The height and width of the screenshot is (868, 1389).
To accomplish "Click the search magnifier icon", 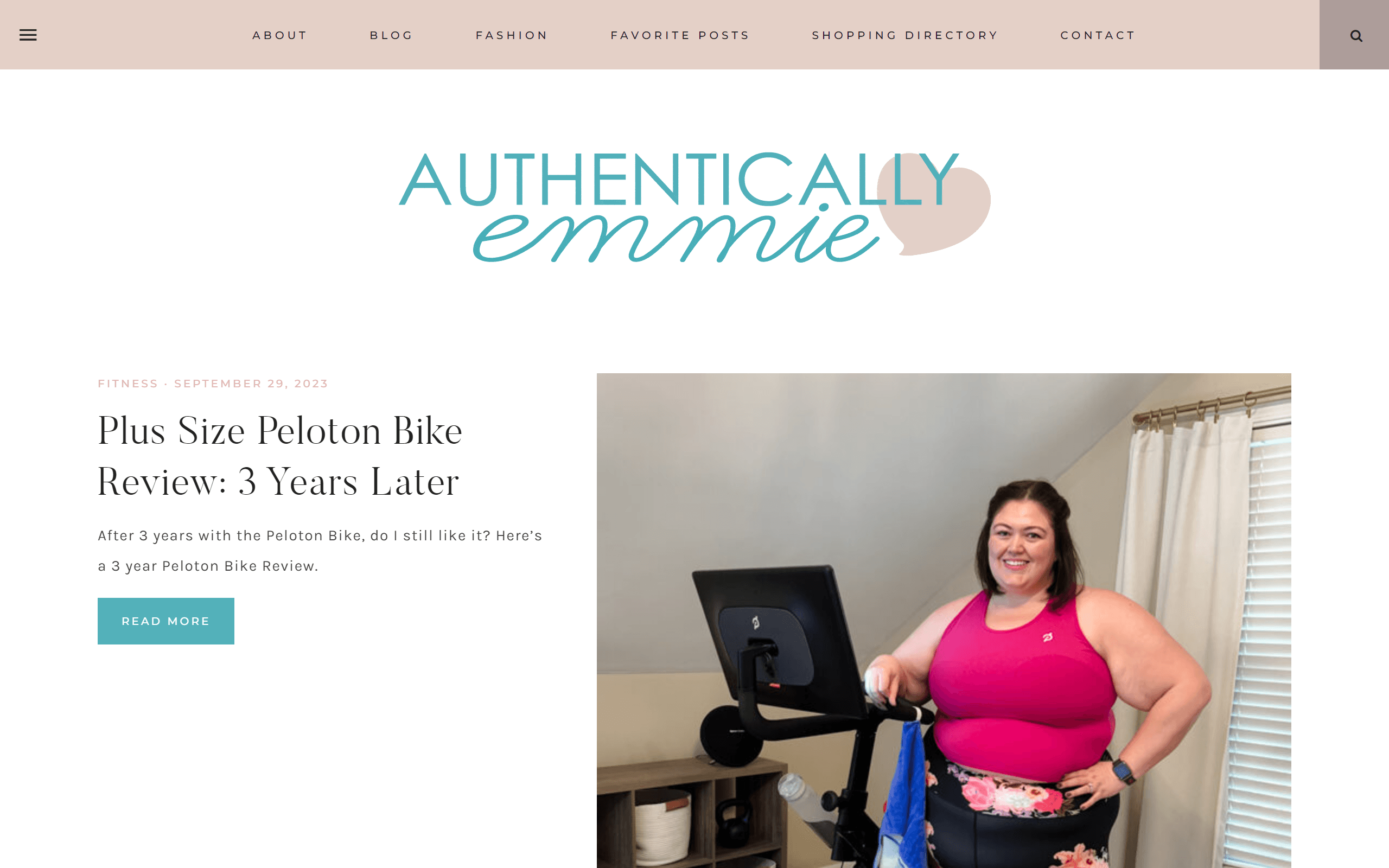I will [x=1356, y=36].
